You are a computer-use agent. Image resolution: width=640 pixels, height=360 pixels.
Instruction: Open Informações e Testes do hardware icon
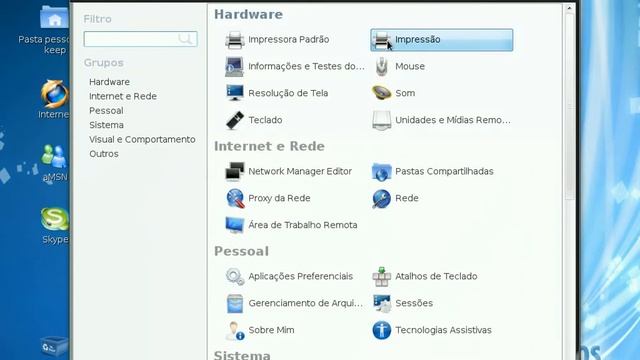pos(235,67)
